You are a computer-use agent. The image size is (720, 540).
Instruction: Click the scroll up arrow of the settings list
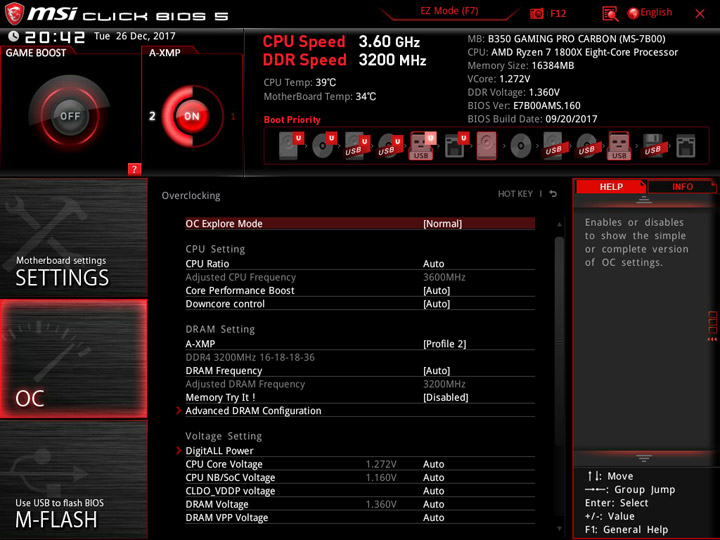coord(559,225)
